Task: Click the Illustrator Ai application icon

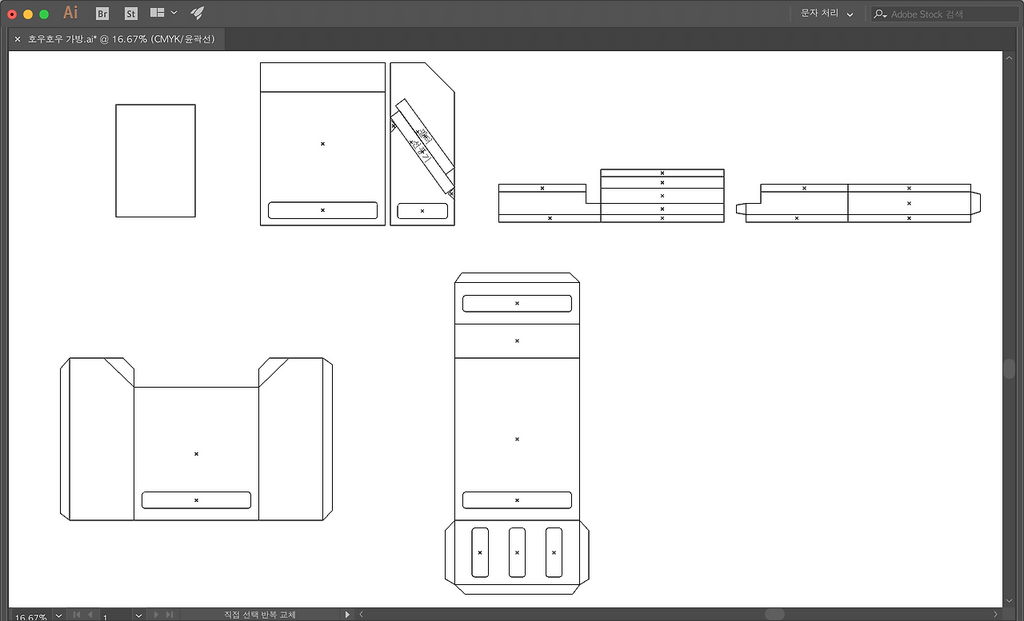Action: (71, 12)
